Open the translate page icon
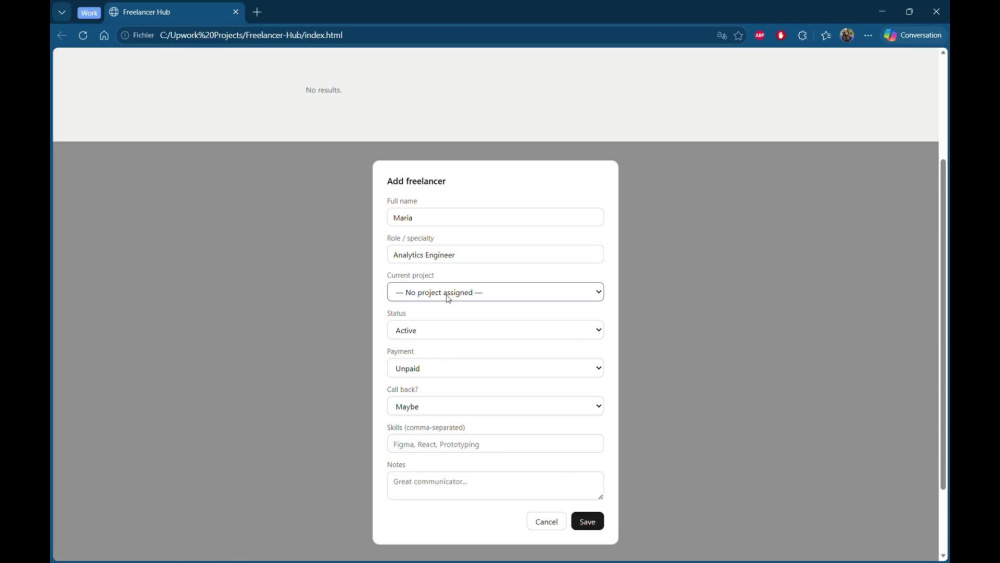Viewport: 1000px width, 563px height. tap(721, 35)
